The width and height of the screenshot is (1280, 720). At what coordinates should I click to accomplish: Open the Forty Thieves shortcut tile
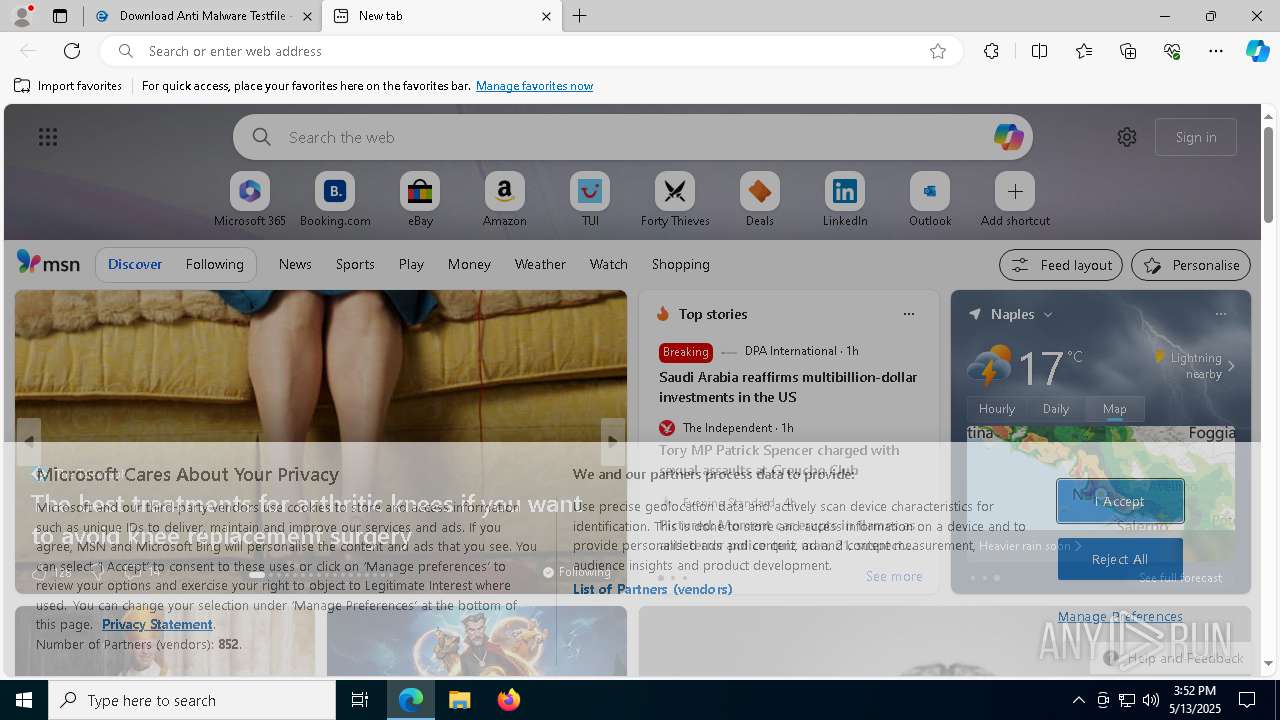click(x=675, y=200)
